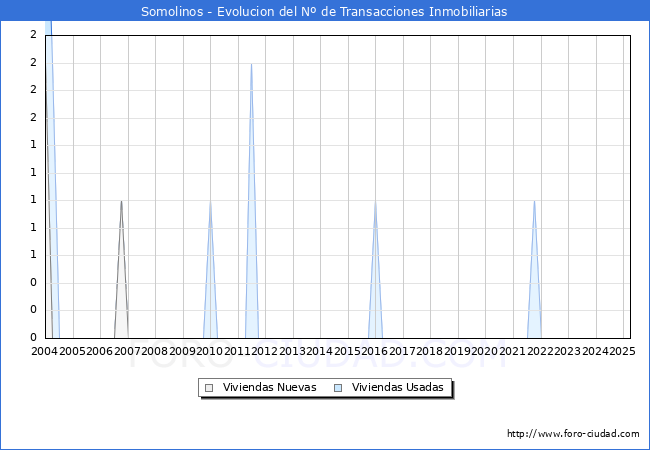Click the chart title 'Somolinos - Evolucion del Nº de Transacciones Inmobiliarias'
Screen dimensions: 650x450
click(324, 11)
